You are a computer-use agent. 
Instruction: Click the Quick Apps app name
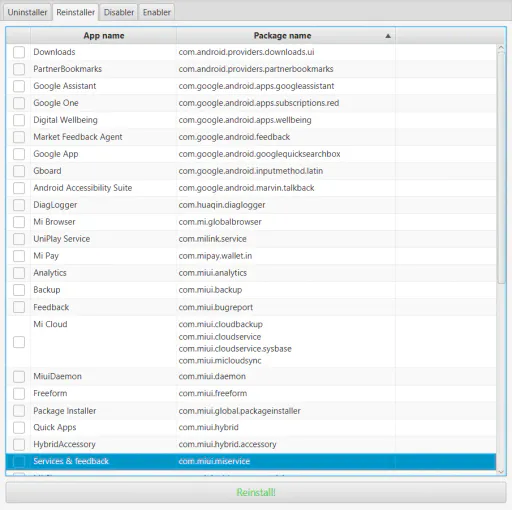point(55,428)
